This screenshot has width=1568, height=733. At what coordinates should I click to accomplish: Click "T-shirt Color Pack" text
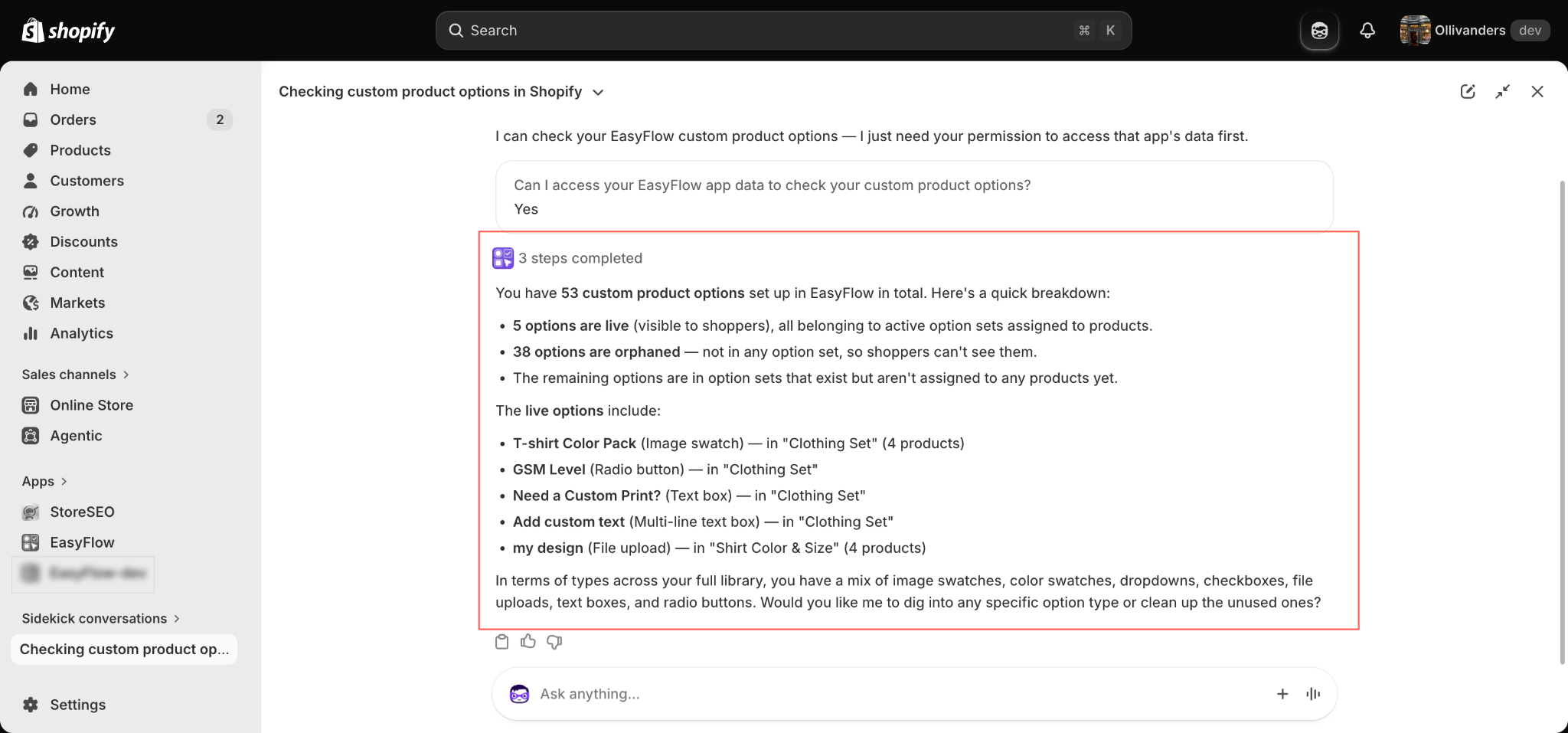(574, 443)
